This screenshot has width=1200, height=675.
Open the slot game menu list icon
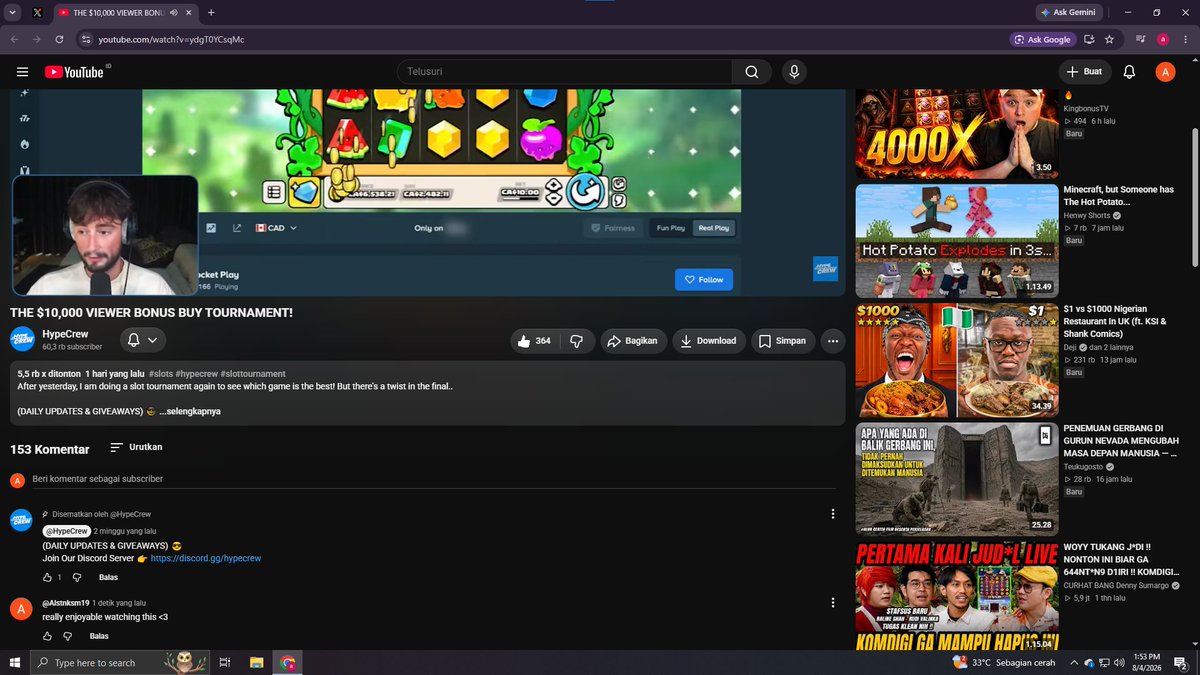click(274, 192)
